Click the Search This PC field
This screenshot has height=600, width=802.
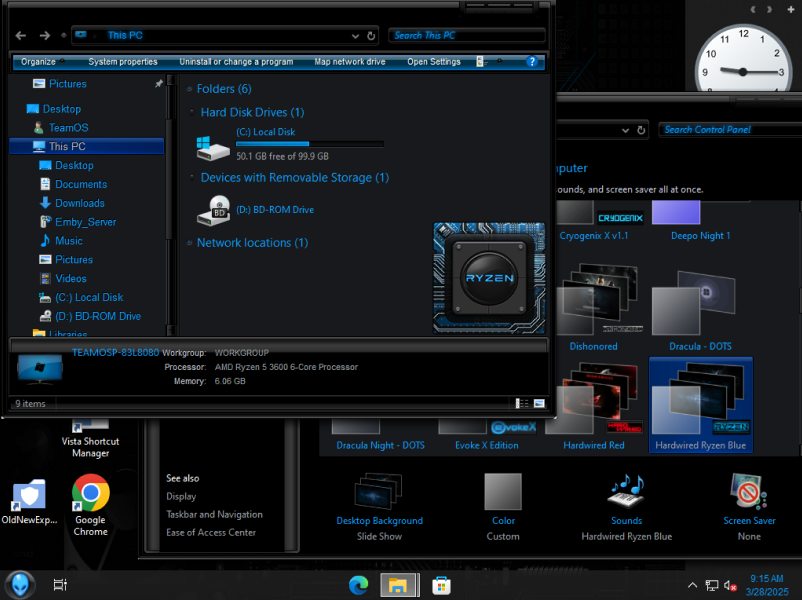point(466,35)
